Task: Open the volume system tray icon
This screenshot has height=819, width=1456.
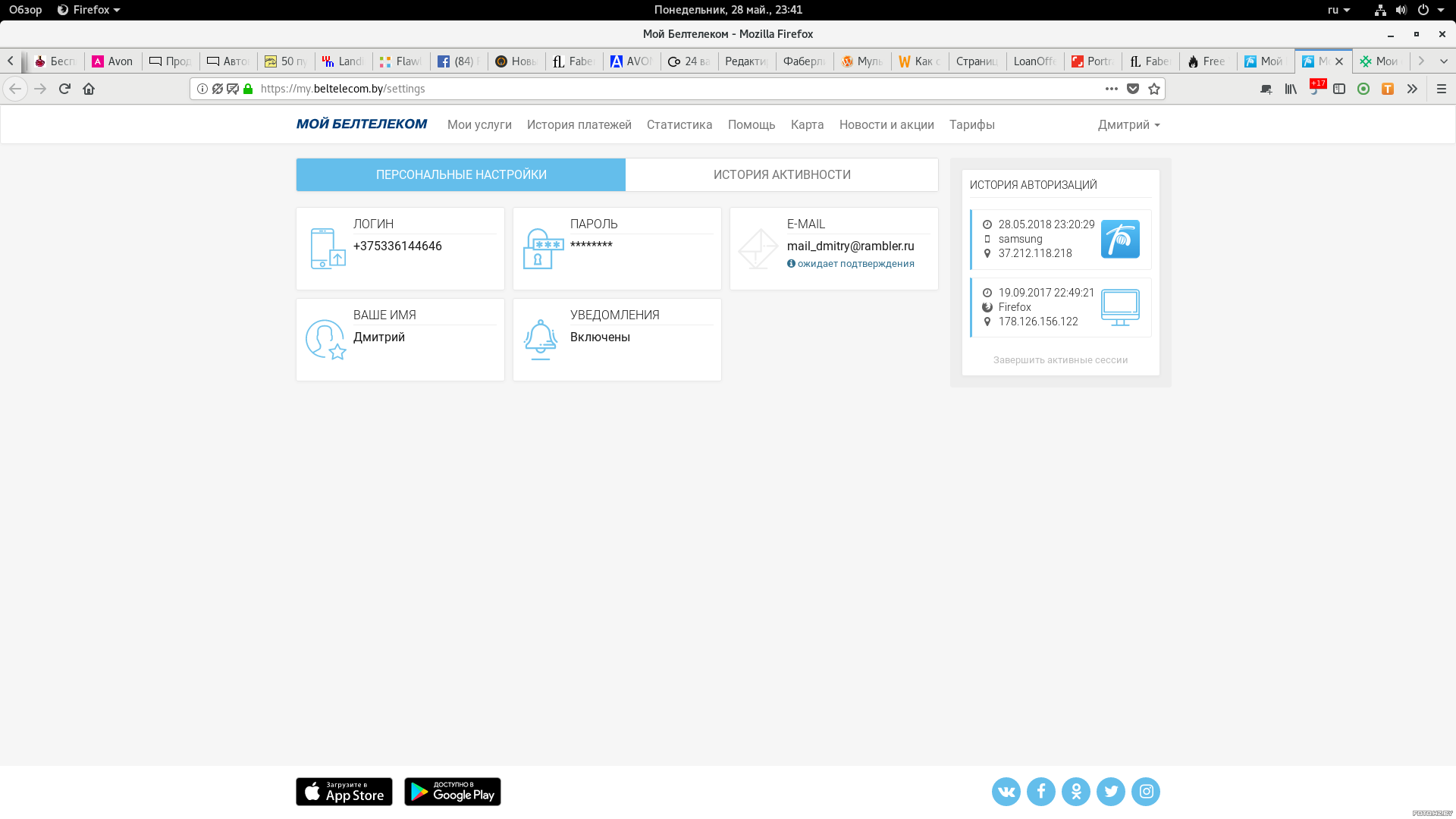Action: tap(1401, 10)
